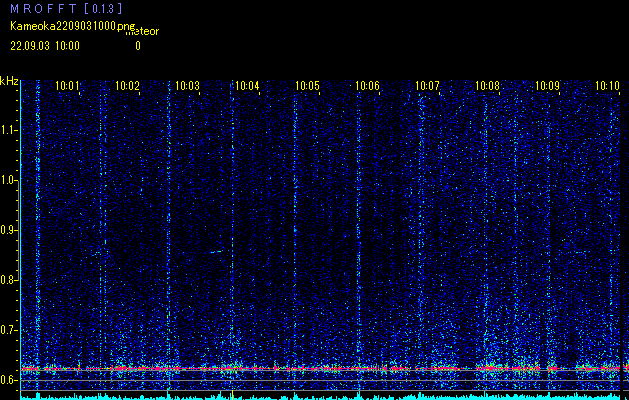Click the 10:01 time marker
Viewport: 629px width, 400px height.
pyautogui.click(x=67, y=86)
